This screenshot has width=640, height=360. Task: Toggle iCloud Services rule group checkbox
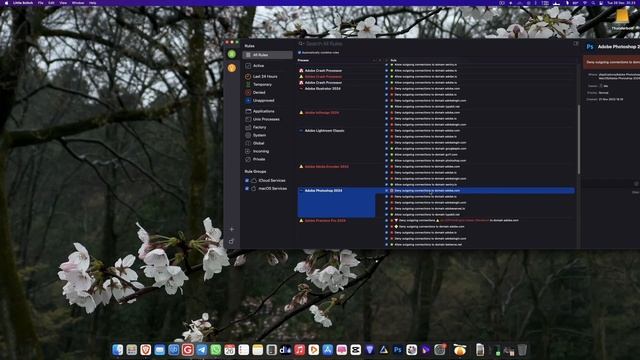[247, 180]
